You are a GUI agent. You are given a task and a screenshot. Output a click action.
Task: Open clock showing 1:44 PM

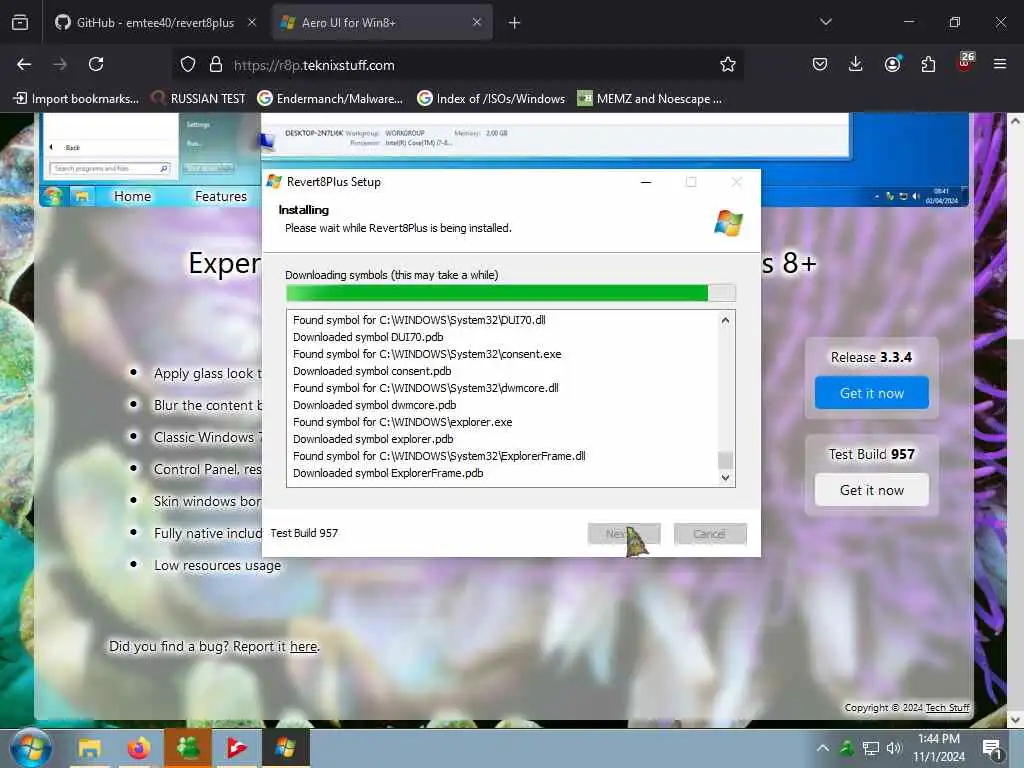(x=938, y=748)
